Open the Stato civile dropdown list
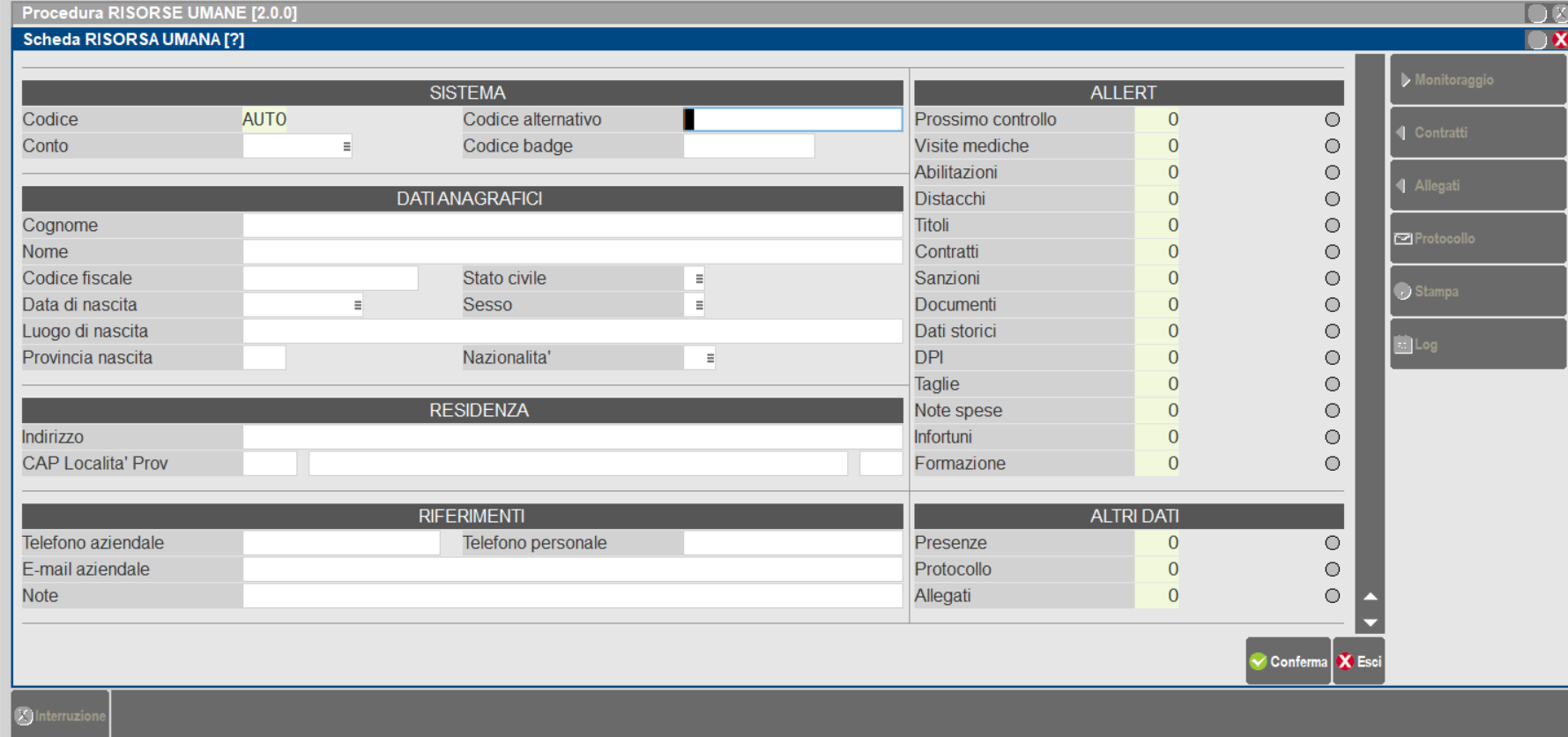The height and width of the screenshot is (737, 1568). 699,279
